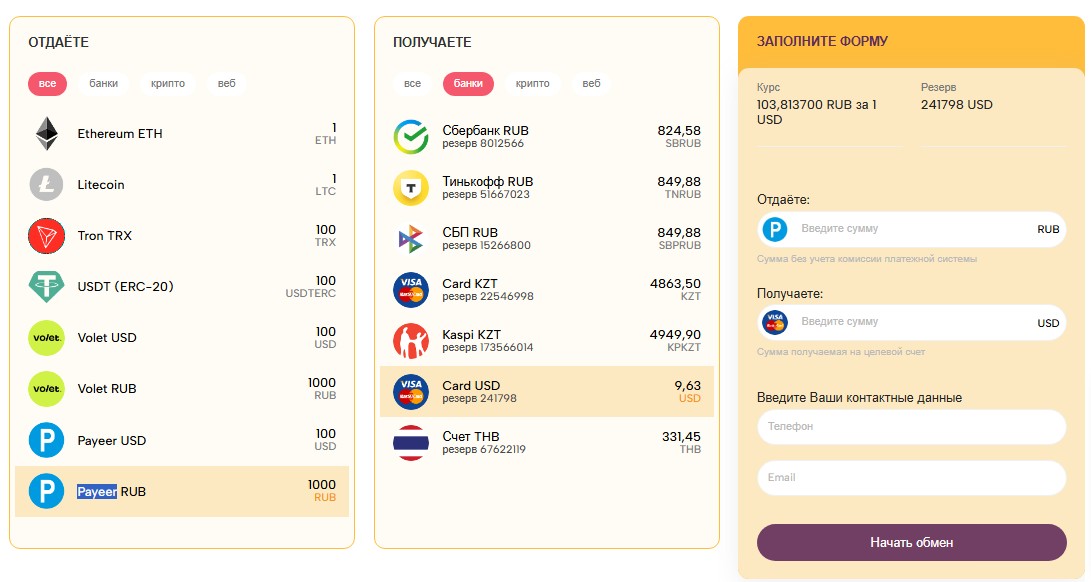The image size is (1091, 582).
Task: Switch 'Отдаёте' filter to банки
Action: (x=104, y=84)
